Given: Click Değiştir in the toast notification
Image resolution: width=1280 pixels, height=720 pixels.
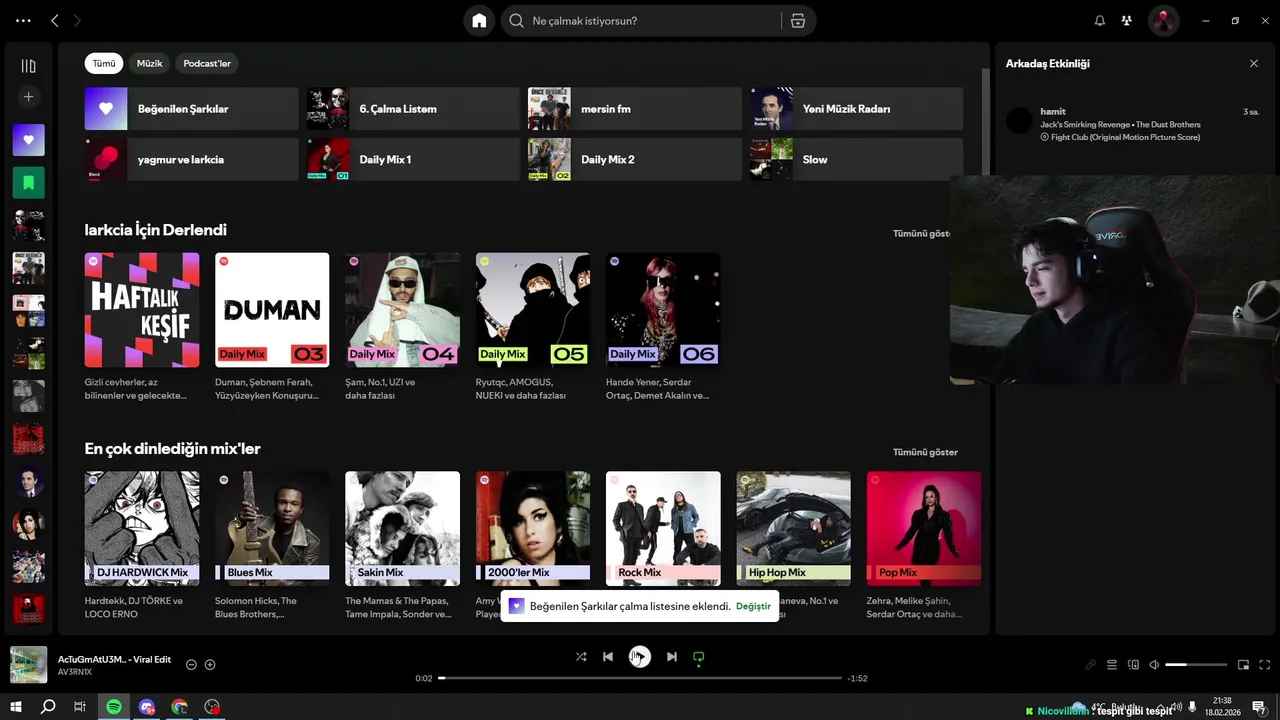Looking at the screenshot, I should 753,606.
